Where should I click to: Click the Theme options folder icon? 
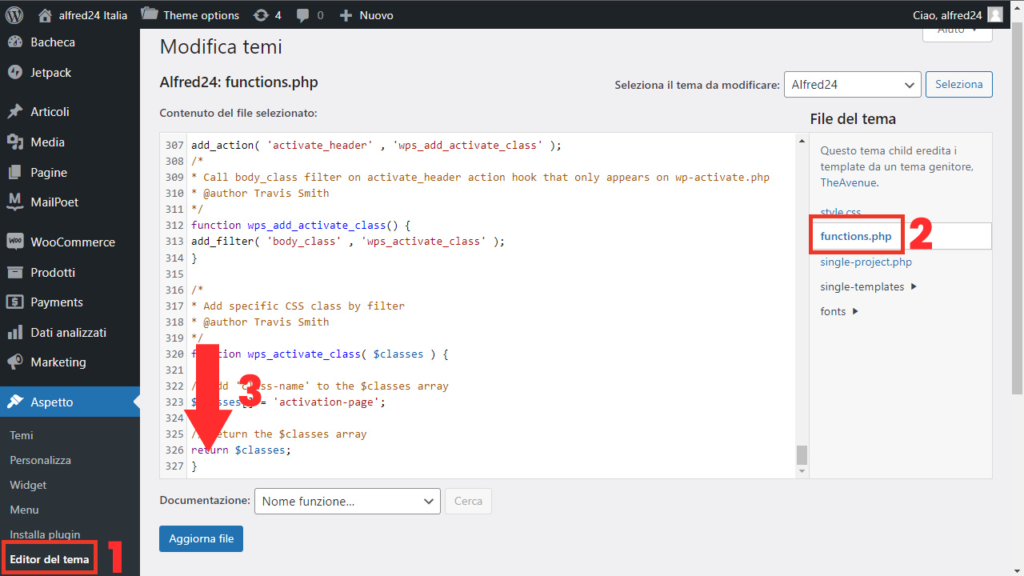(x=150, y=14)
